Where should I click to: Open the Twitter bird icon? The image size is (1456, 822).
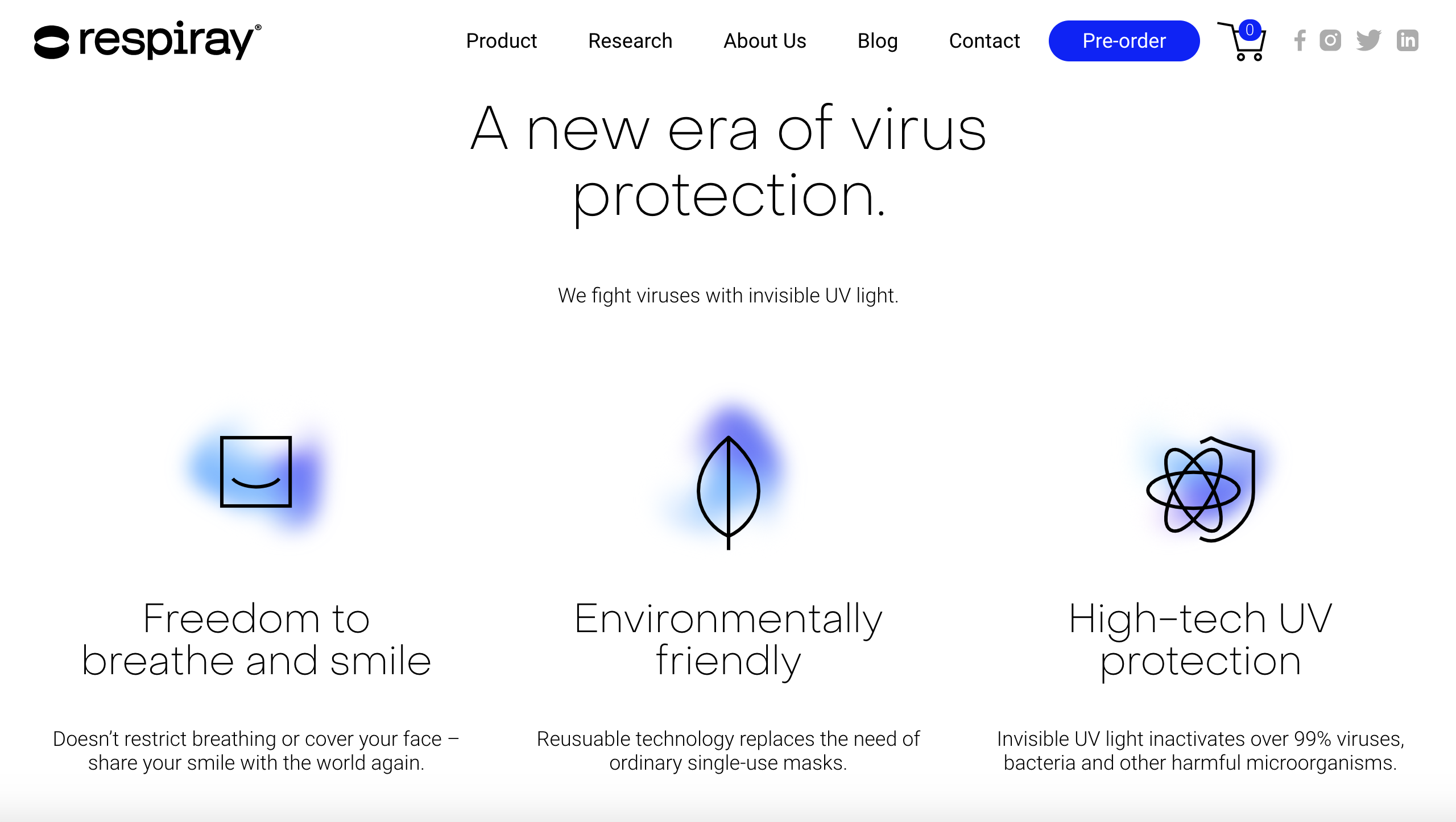(x=1368, y=40)
